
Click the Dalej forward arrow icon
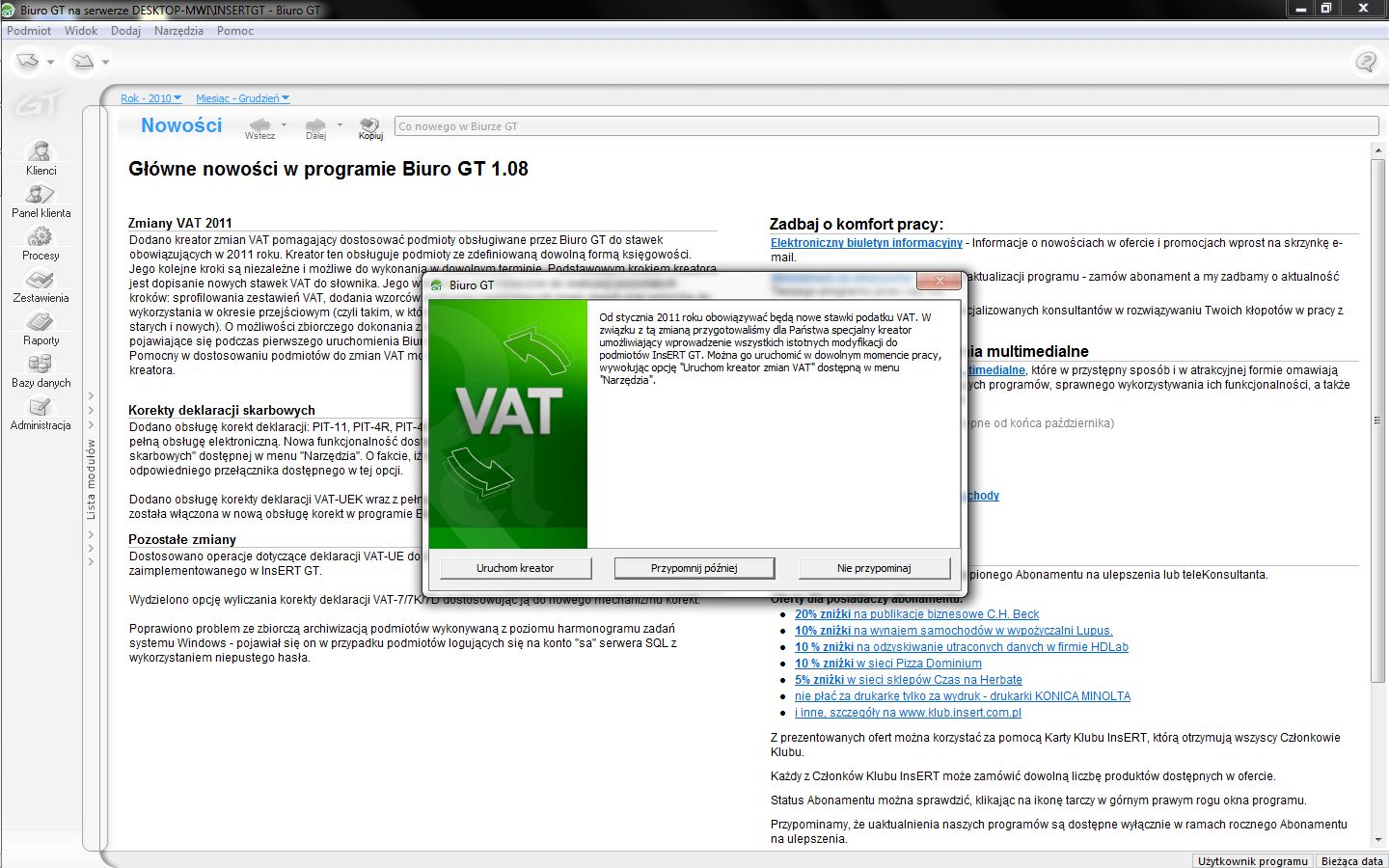tap(315, 124)
